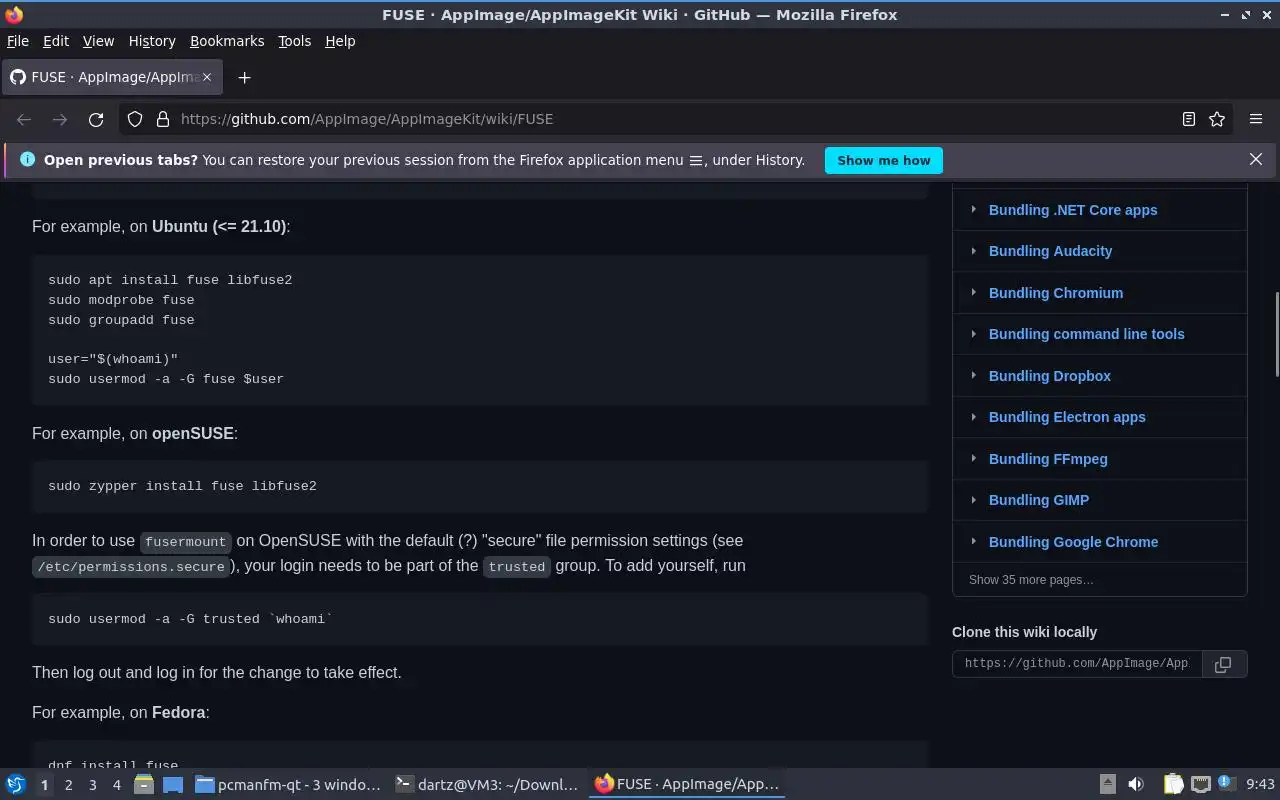
Task: Click Show 35 more pages
Action: click(1031, 580)
